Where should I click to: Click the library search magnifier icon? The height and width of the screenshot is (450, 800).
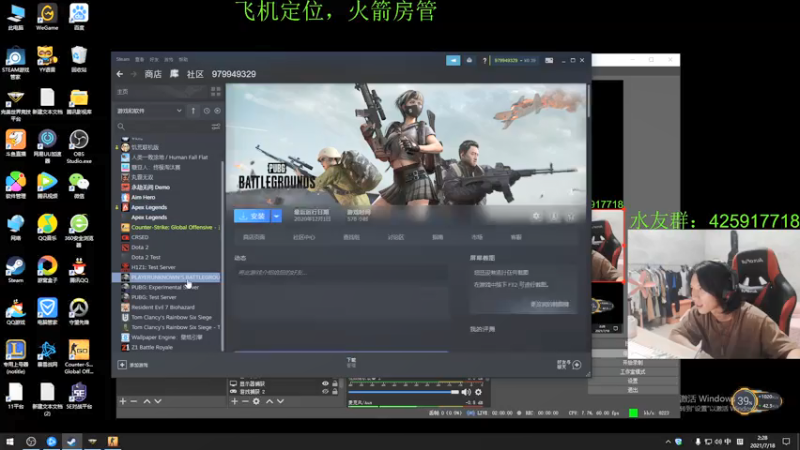(121, 127)
